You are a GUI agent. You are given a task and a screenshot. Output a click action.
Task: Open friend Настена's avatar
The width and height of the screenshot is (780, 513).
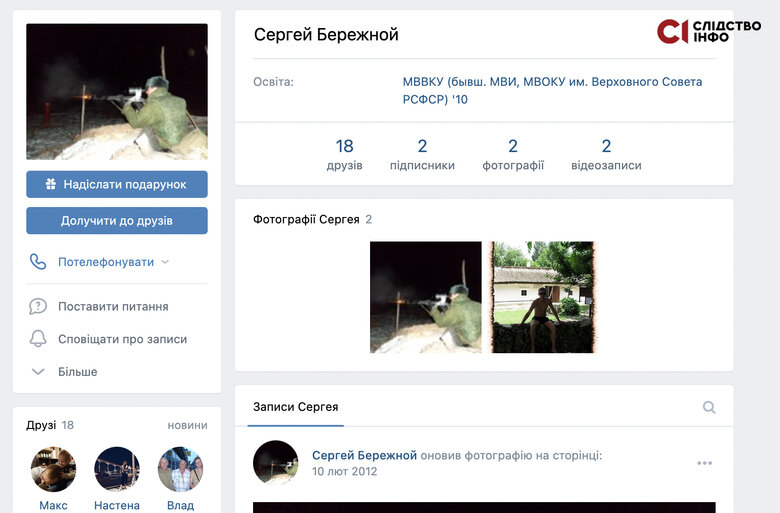pyautogui.click(x=117, y=469)
